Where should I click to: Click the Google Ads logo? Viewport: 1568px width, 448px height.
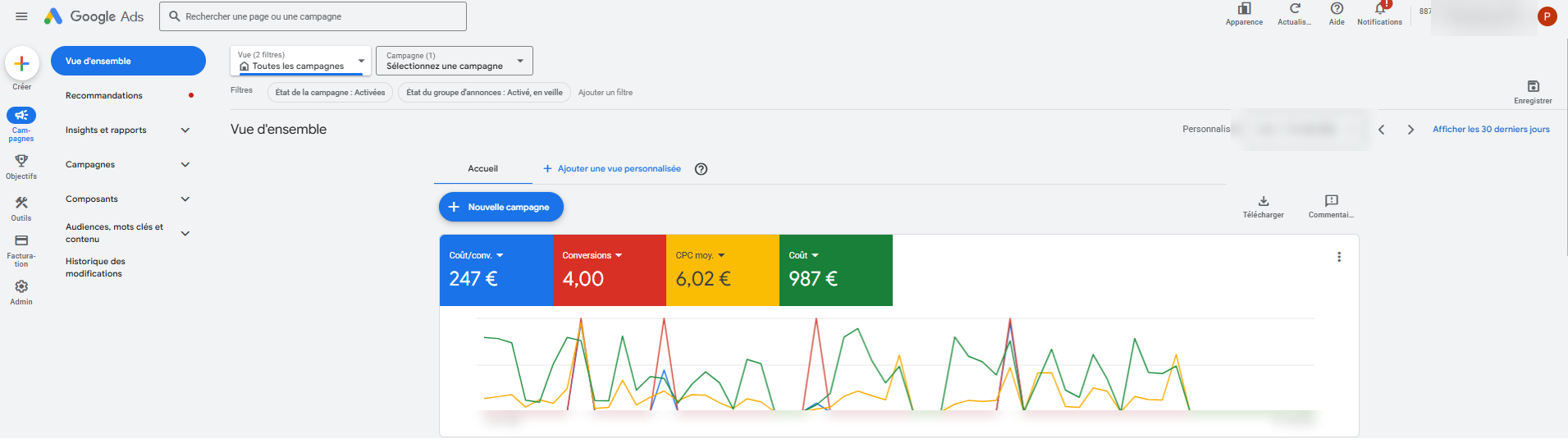94,16
